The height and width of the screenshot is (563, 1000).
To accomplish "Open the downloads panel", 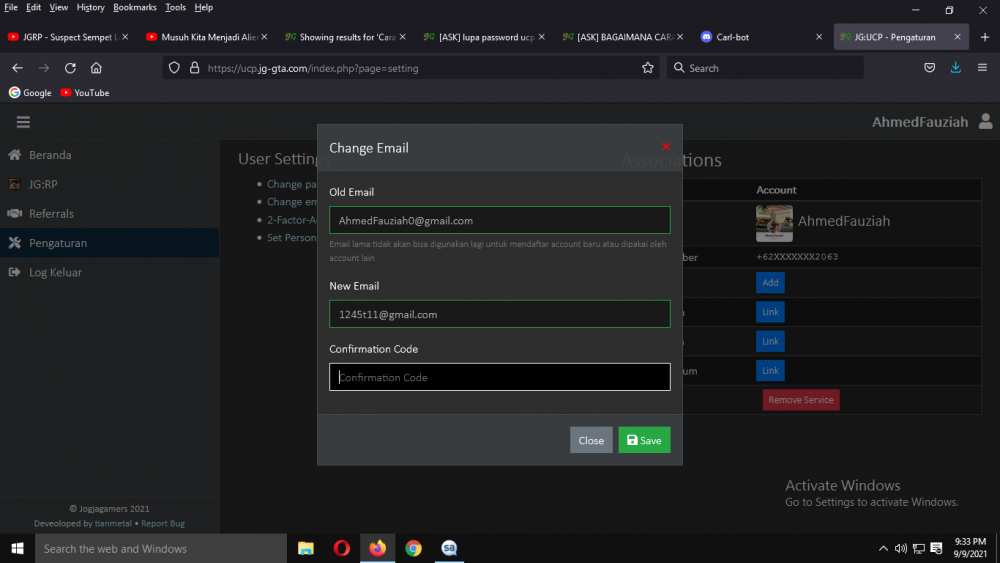I will point(955,68).
